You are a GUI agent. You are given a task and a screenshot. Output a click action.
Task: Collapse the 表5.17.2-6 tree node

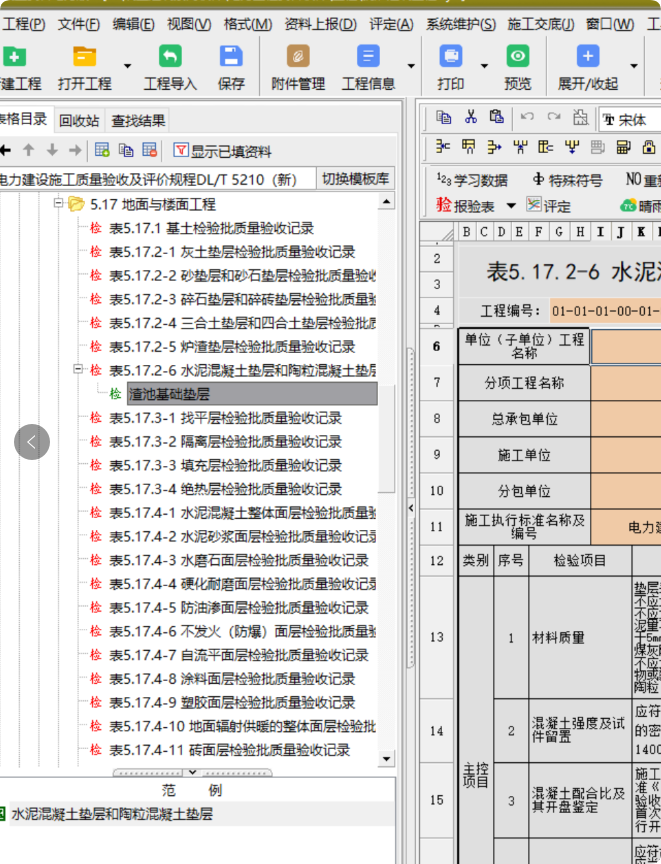[x=77, y=370]
